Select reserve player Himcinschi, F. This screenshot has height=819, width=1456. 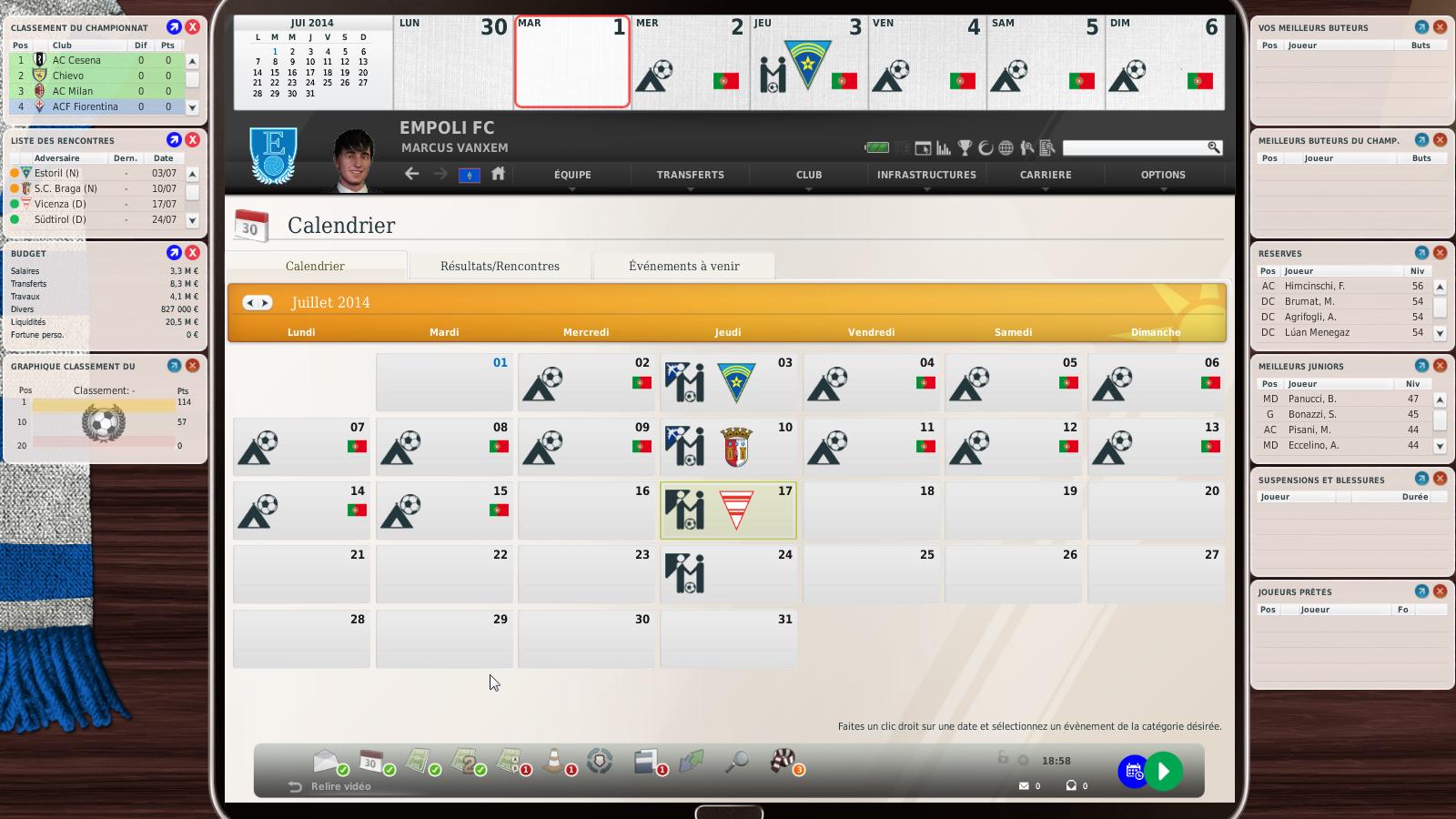click(x=1342, y=286)
